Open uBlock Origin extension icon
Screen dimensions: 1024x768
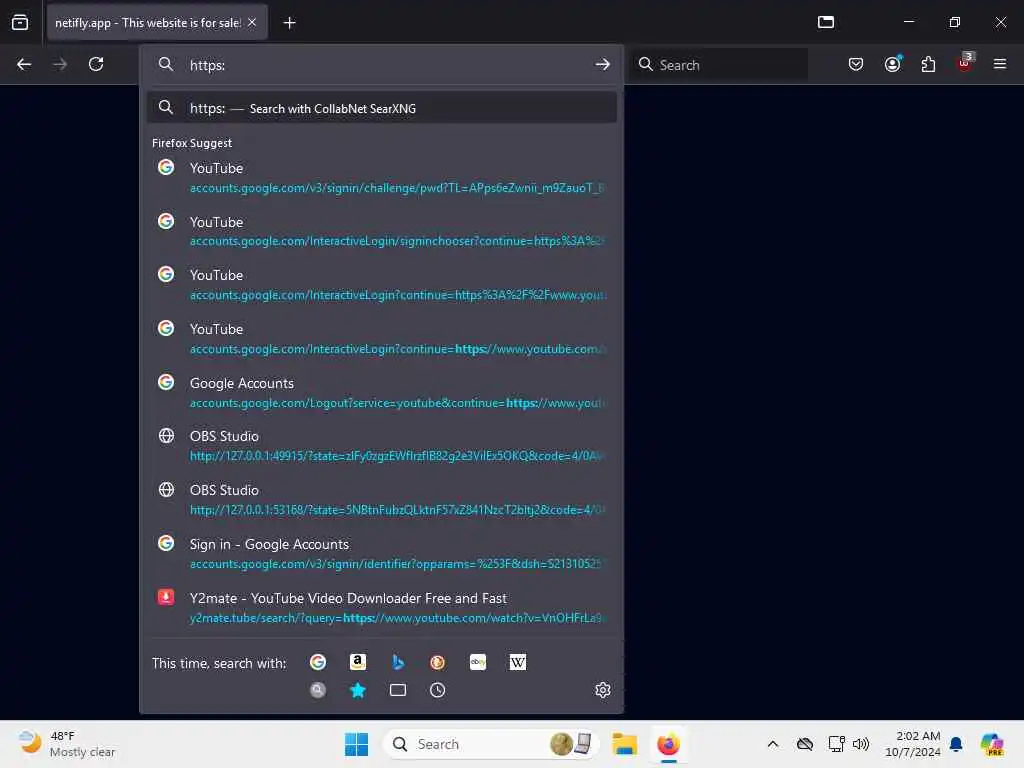pyautogui.click(x=964, y=63)
